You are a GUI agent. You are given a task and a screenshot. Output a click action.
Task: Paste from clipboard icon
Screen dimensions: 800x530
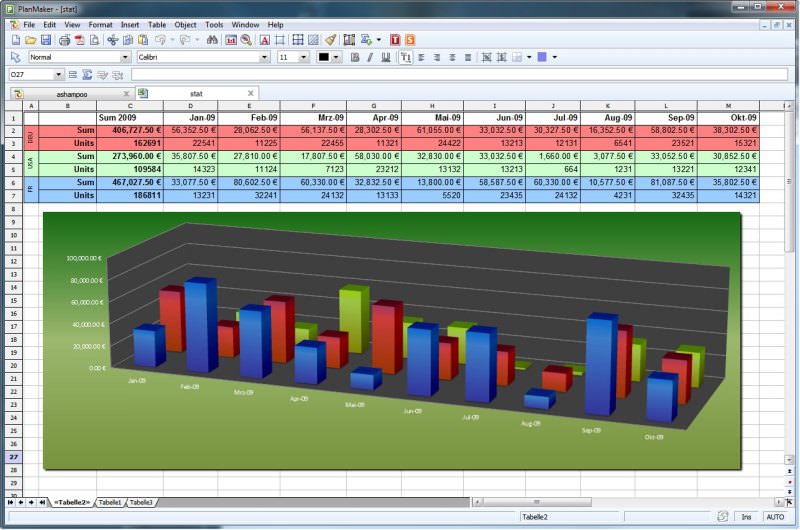pos(143,40)
